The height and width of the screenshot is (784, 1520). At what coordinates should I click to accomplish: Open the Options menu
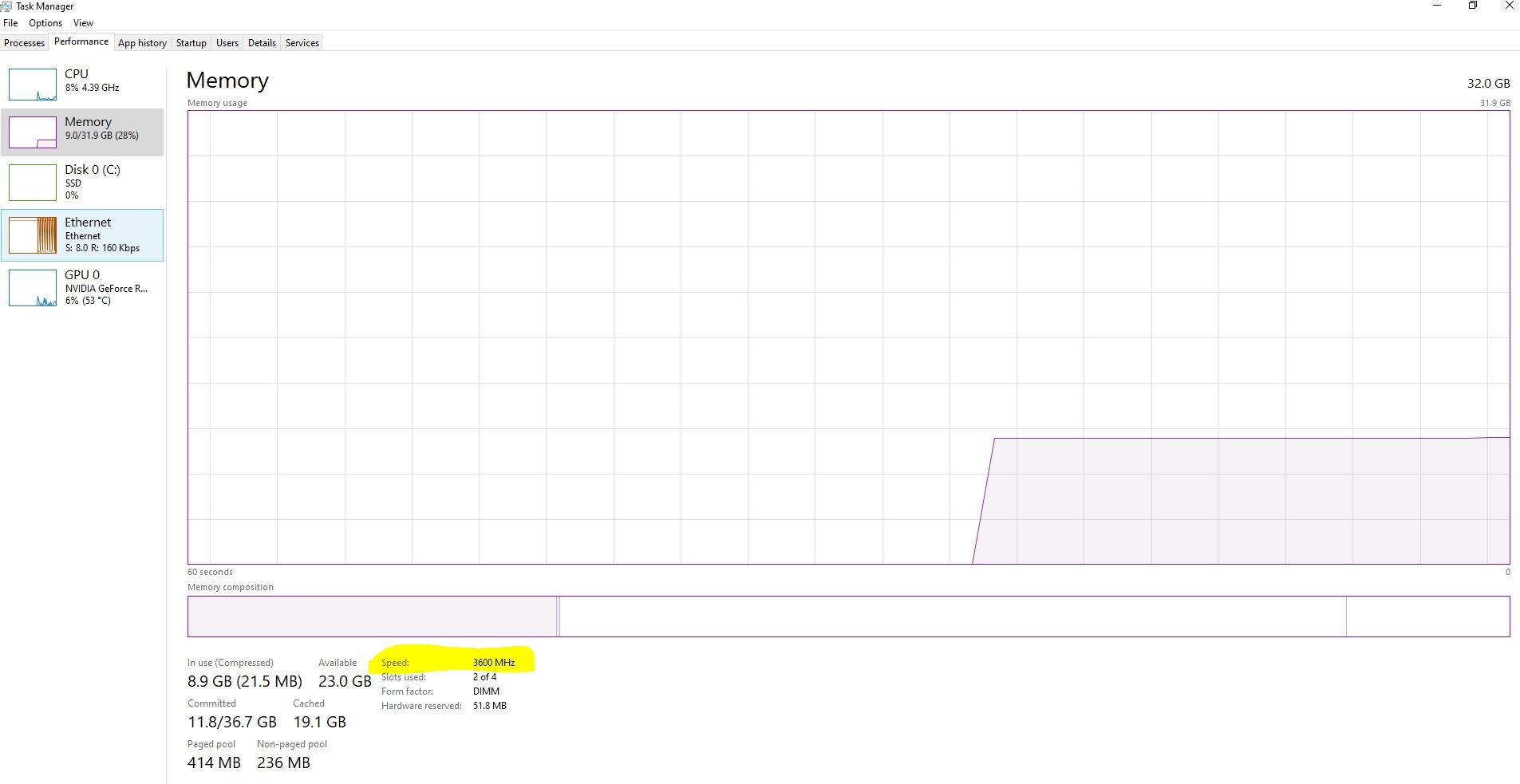45,23
